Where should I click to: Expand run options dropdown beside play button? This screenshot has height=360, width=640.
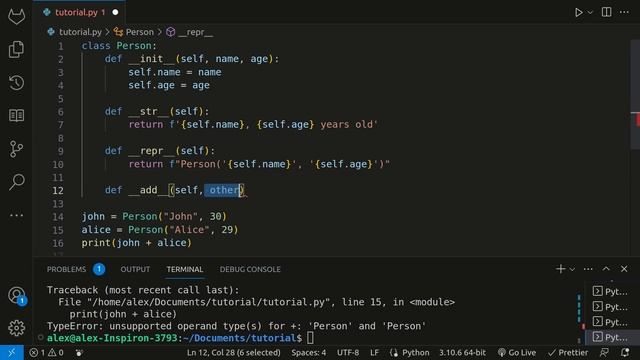[590, 12]
